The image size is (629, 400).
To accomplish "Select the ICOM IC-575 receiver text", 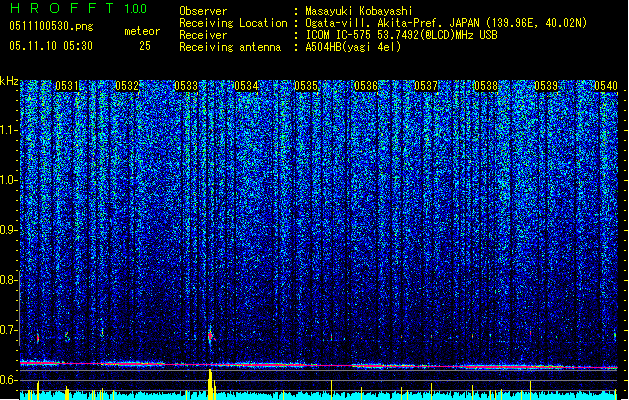I will [x=401, y=35].
